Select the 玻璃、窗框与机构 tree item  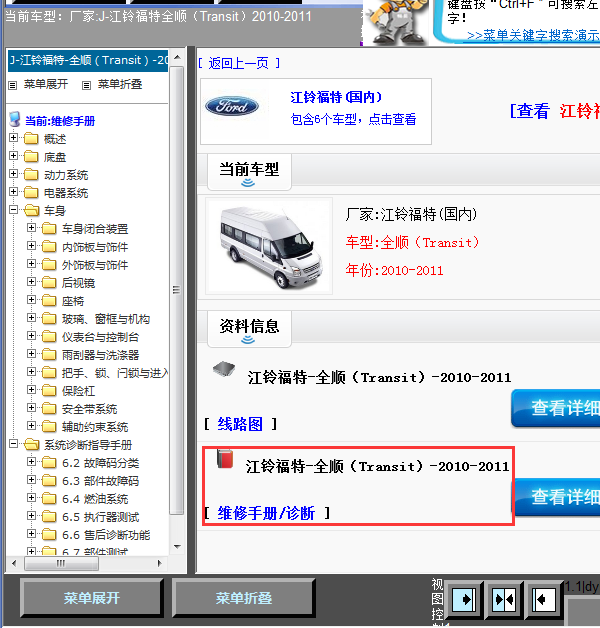click(x=106, y=319)
